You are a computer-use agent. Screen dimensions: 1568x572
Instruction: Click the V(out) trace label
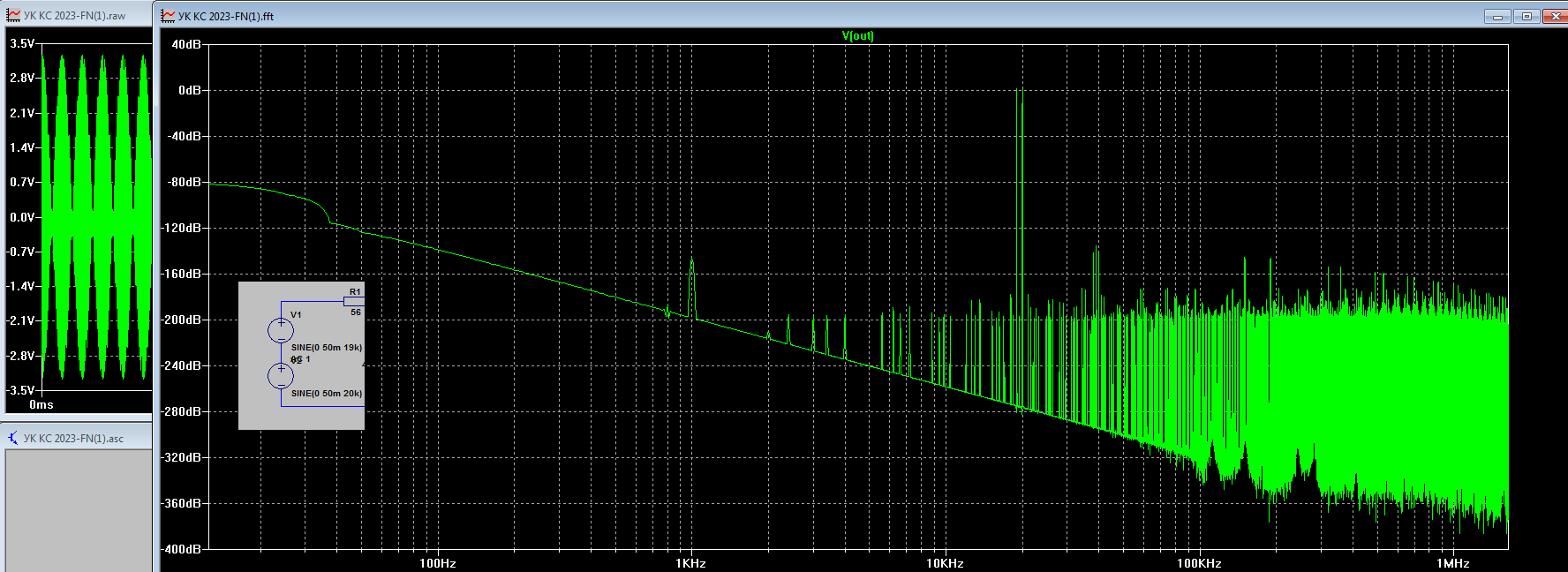[x=857, y=36]
